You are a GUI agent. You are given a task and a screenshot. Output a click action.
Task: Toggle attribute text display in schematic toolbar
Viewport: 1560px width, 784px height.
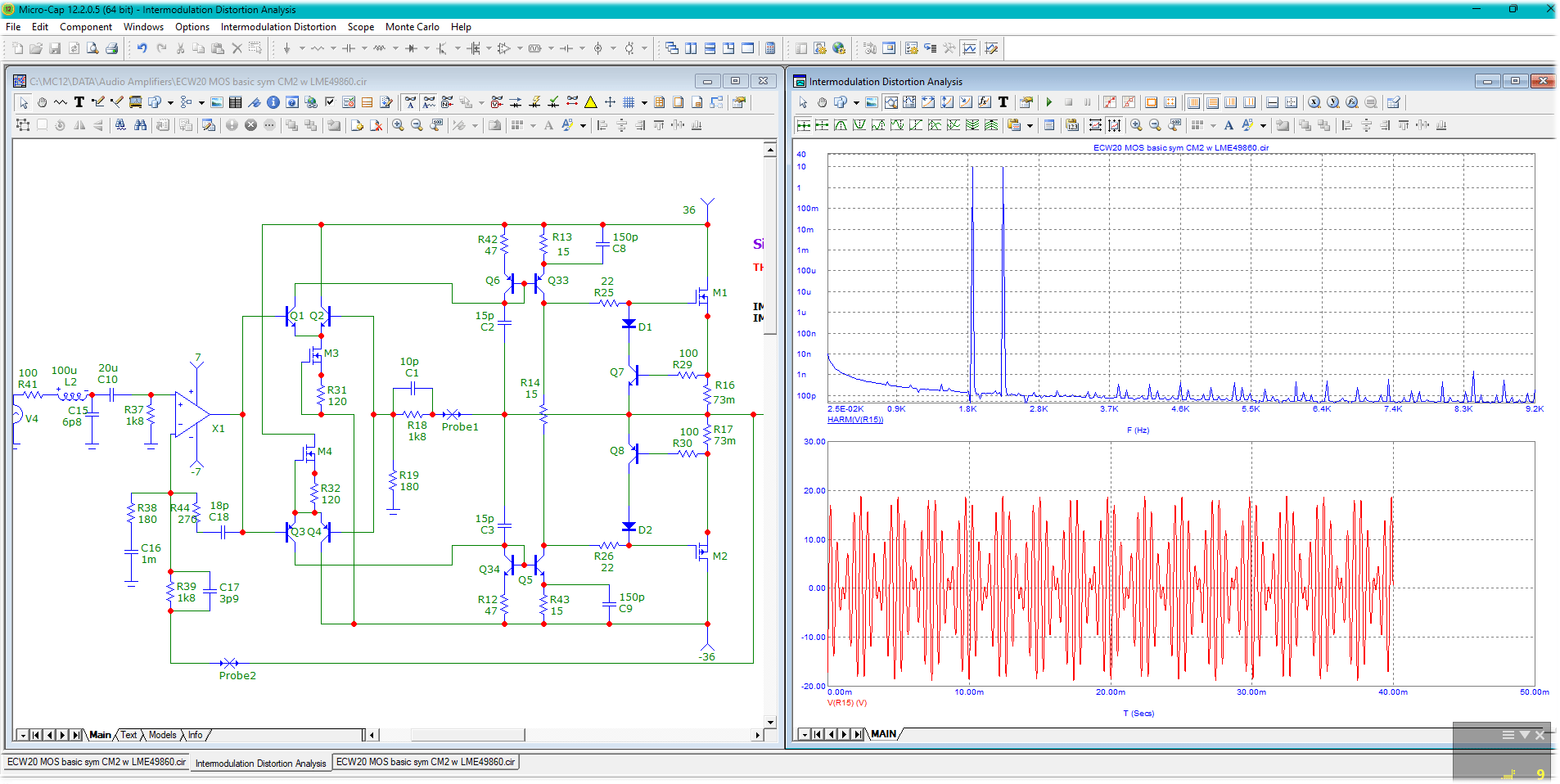click(x=429, y=102)
